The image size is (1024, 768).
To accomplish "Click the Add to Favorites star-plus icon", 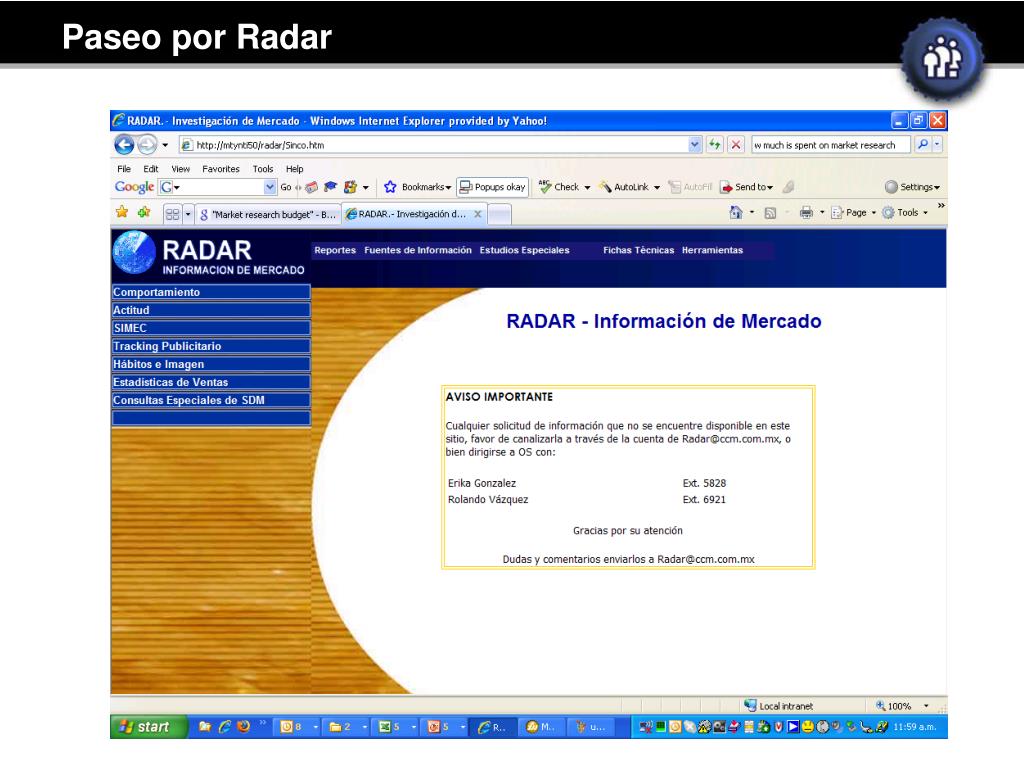I will 144,212.
